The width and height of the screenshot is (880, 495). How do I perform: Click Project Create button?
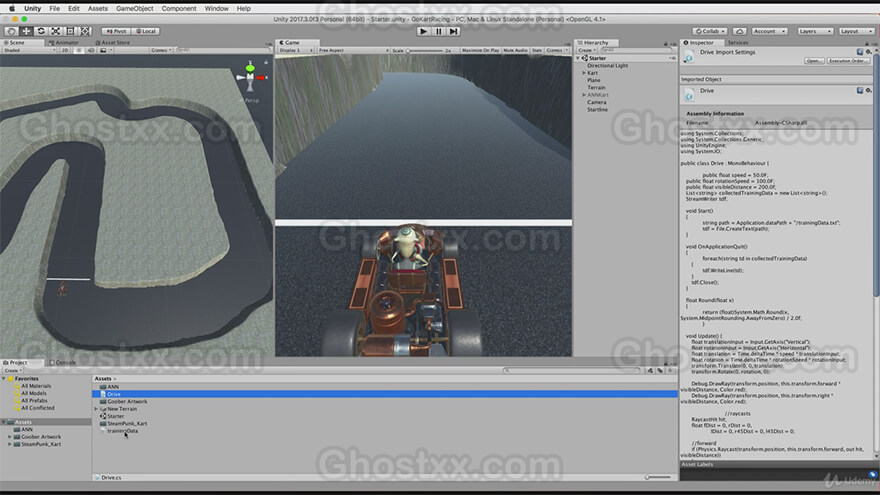click(12, 370)
